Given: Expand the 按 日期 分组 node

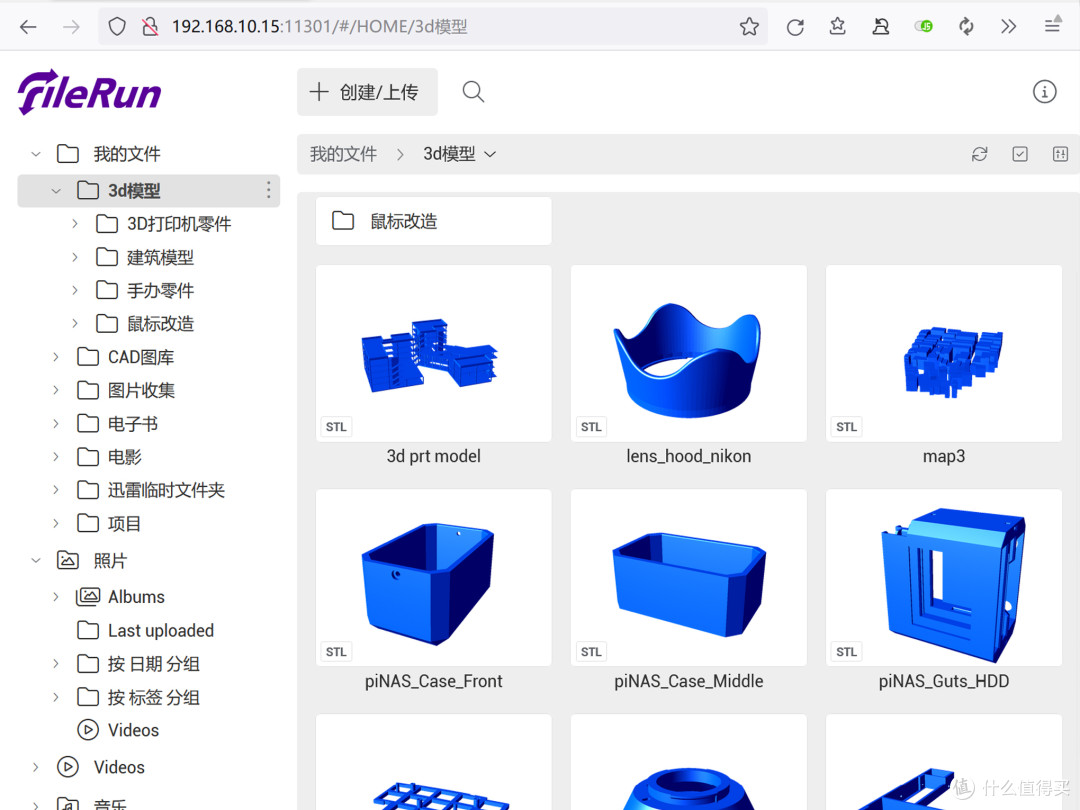Looking at the screenshot, I should pyautogui.click(x=56, y=663).
